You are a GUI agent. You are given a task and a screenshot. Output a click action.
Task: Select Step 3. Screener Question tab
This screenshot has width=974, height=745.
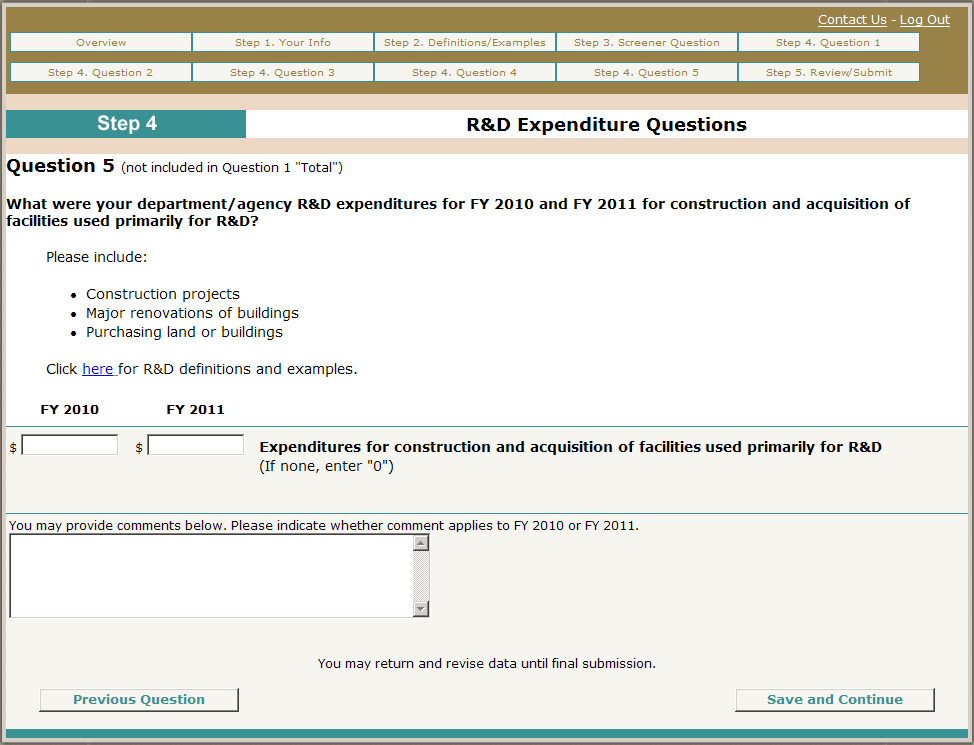click(x=647, y=42)
